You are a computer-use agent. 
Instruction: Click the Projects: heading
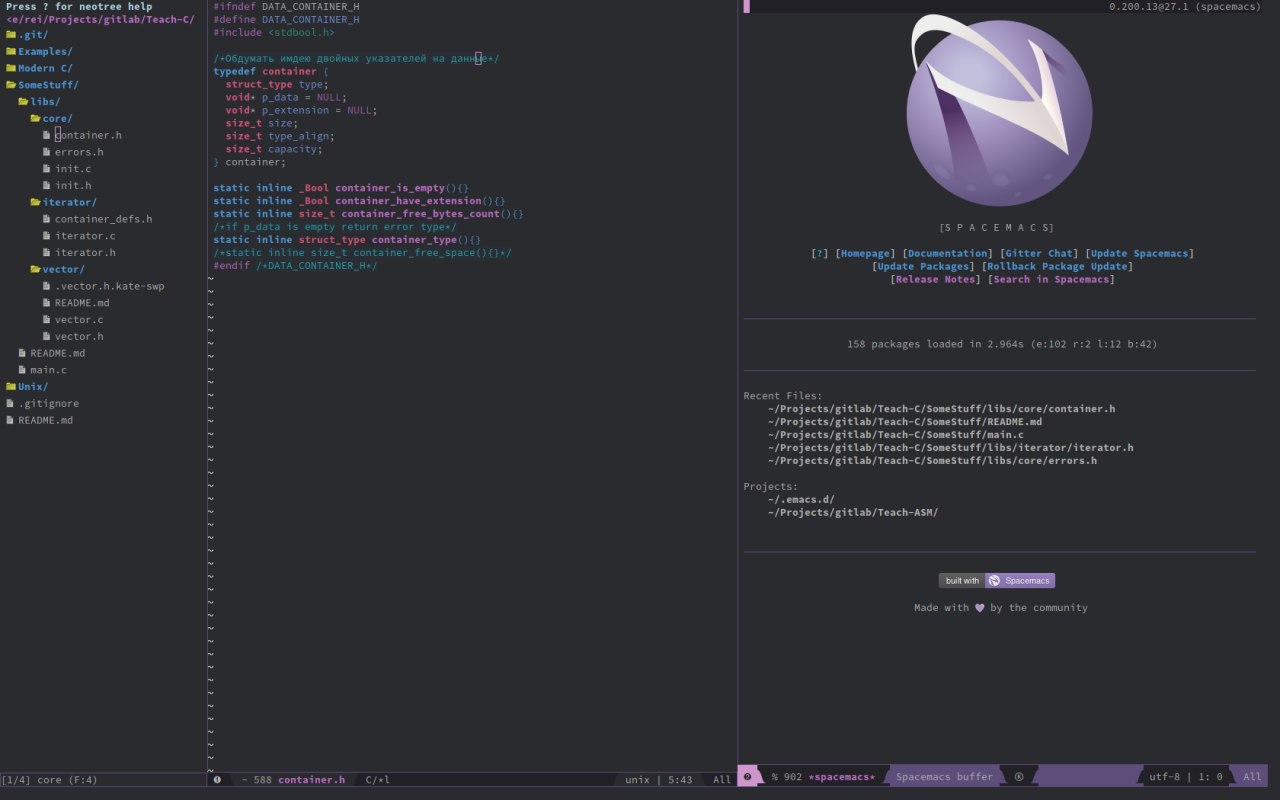[771, 487]
